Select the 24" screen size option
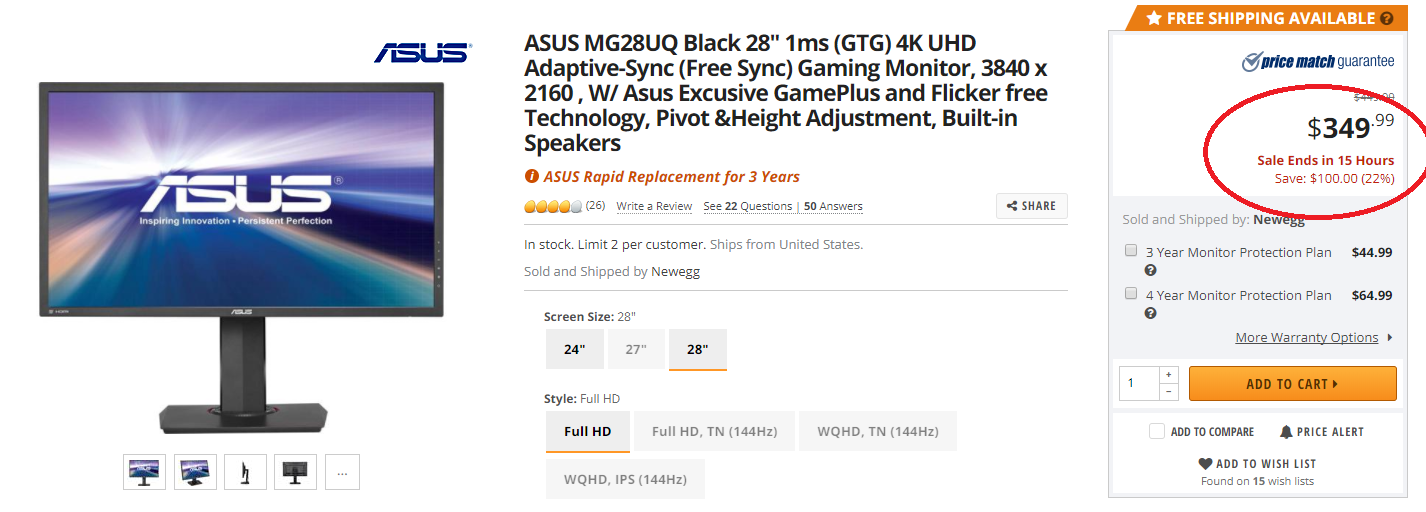This screenshot has width=1426, height=512. pyautogui.click(x=574, y=350)
